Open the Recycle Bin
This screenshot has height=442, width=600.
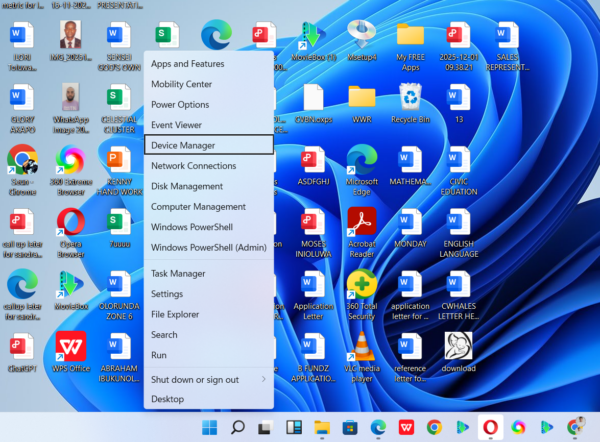(410, 97)
